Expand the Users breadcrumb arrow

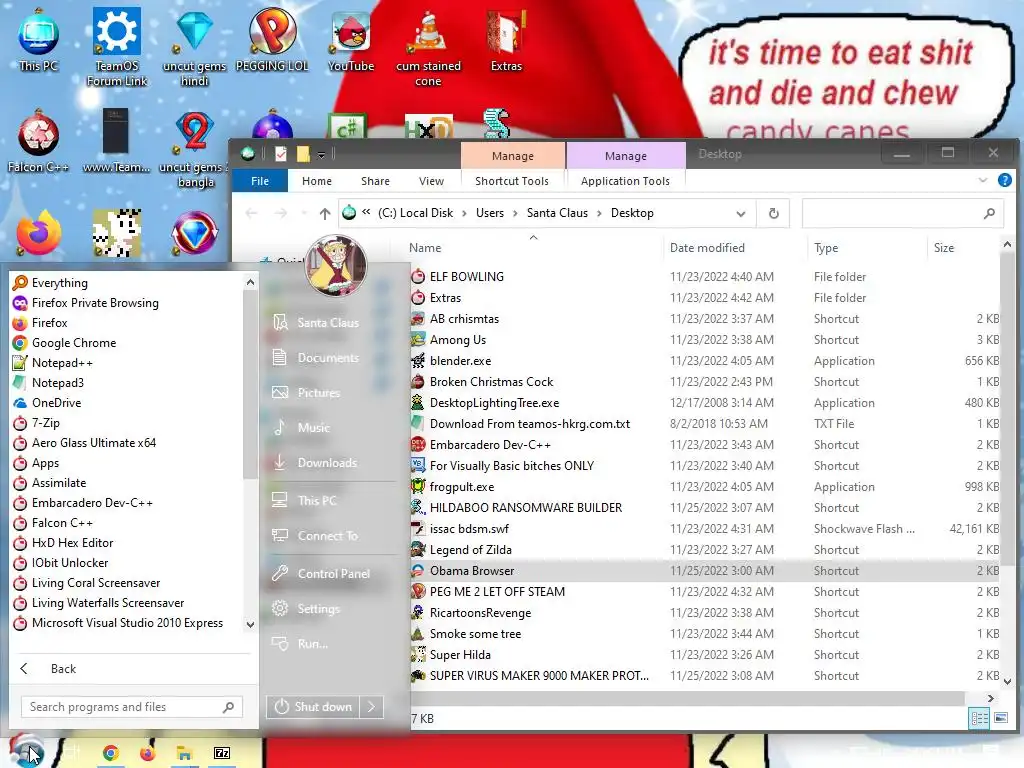(515, 213)
